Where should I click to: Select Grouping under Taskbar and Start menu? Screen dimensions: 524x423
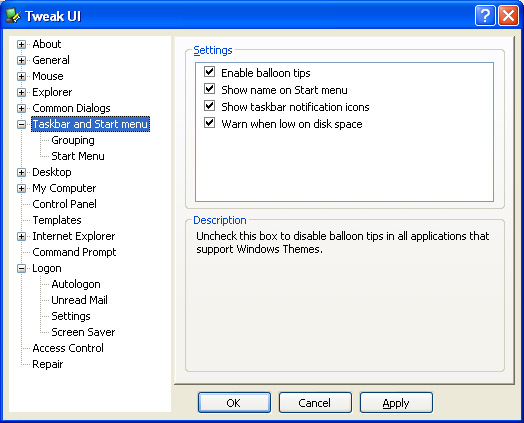tap(73, 140)
